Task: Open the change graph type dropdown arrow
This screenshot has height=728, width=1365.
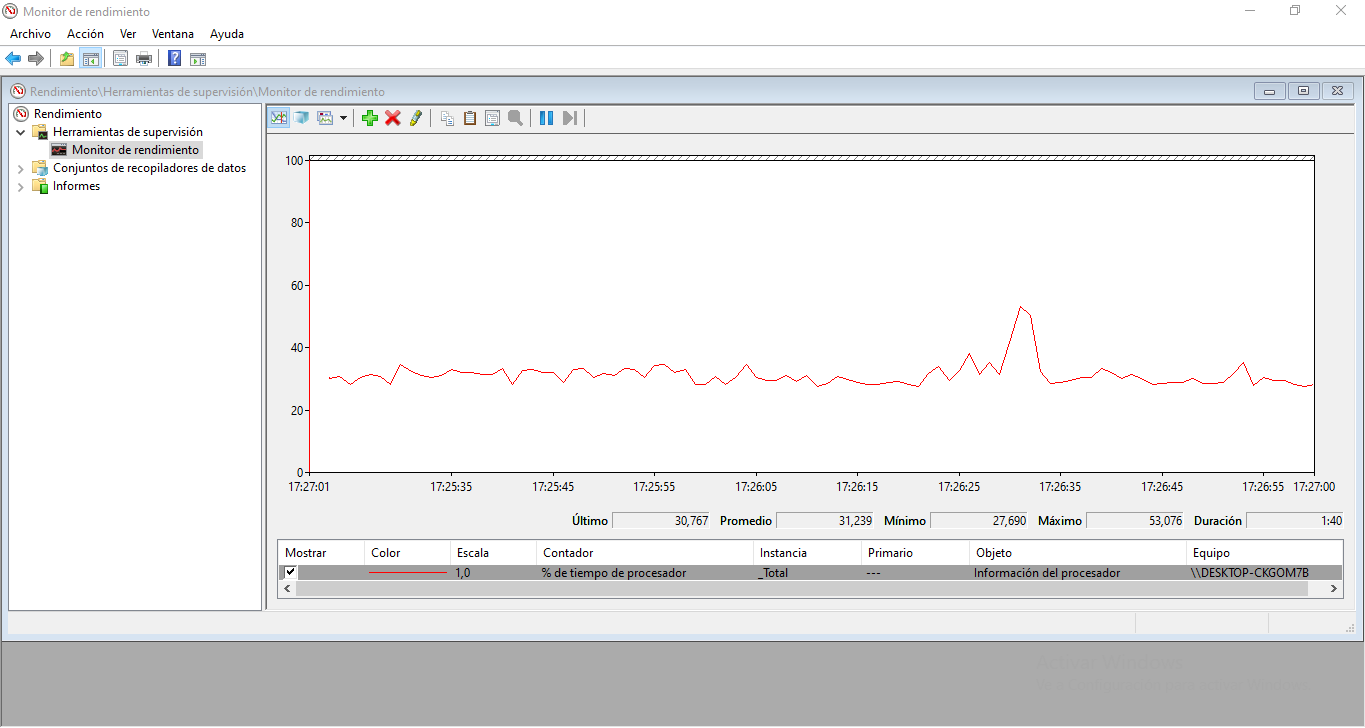Action: point(343,118)
